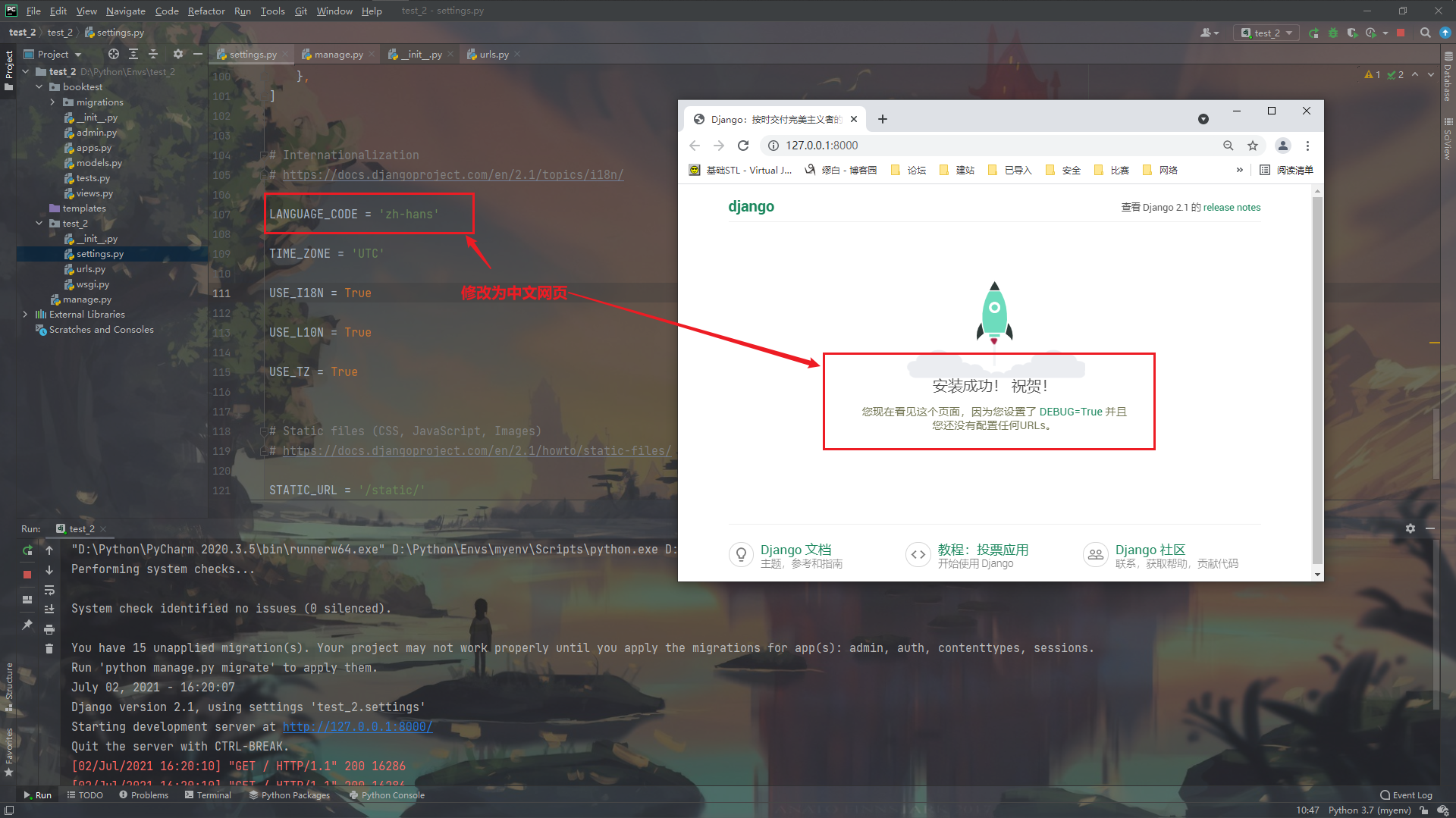Open the Run panel settings gear
Image resolution: width=1456 pixels, height=818 pixels.
coord(1410,528)
